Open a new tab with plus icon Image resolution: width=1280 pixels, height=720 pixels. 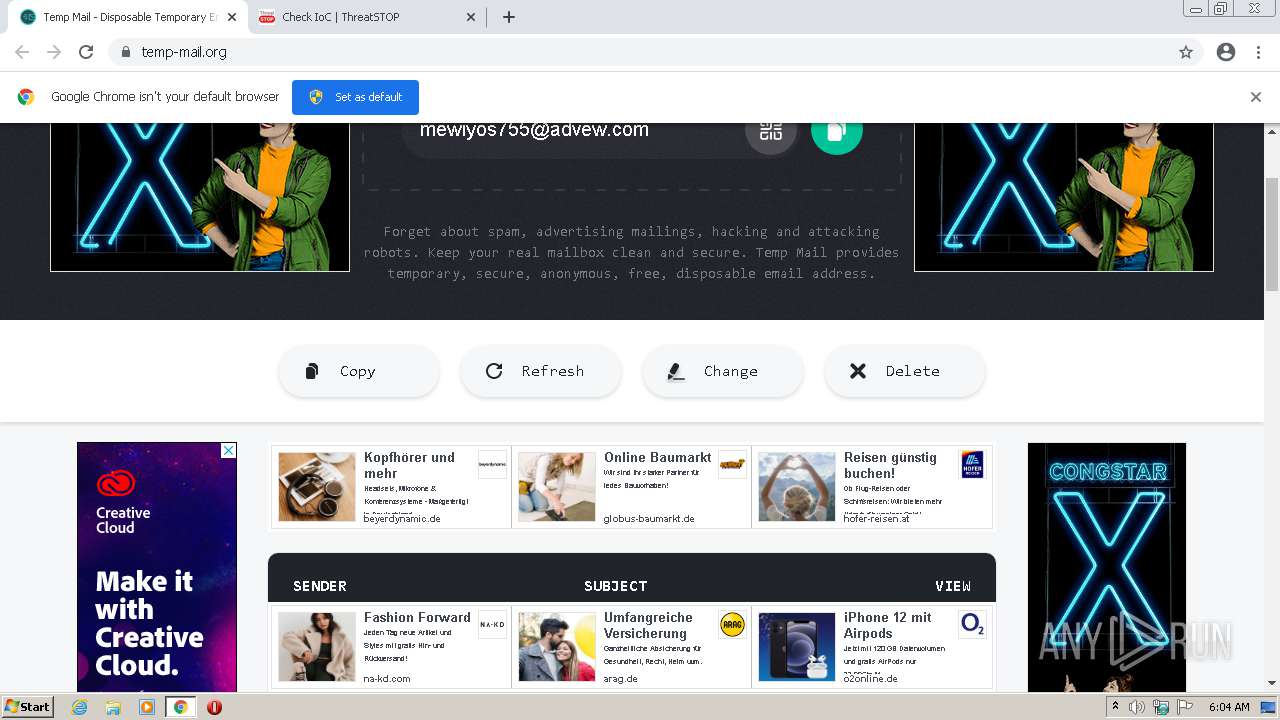[x=509, y=17]
